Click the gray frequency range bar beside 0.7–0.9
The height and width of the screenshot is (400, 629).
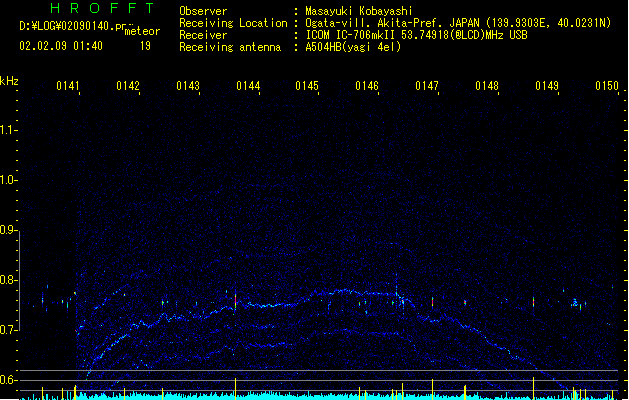tap(19, 280)
